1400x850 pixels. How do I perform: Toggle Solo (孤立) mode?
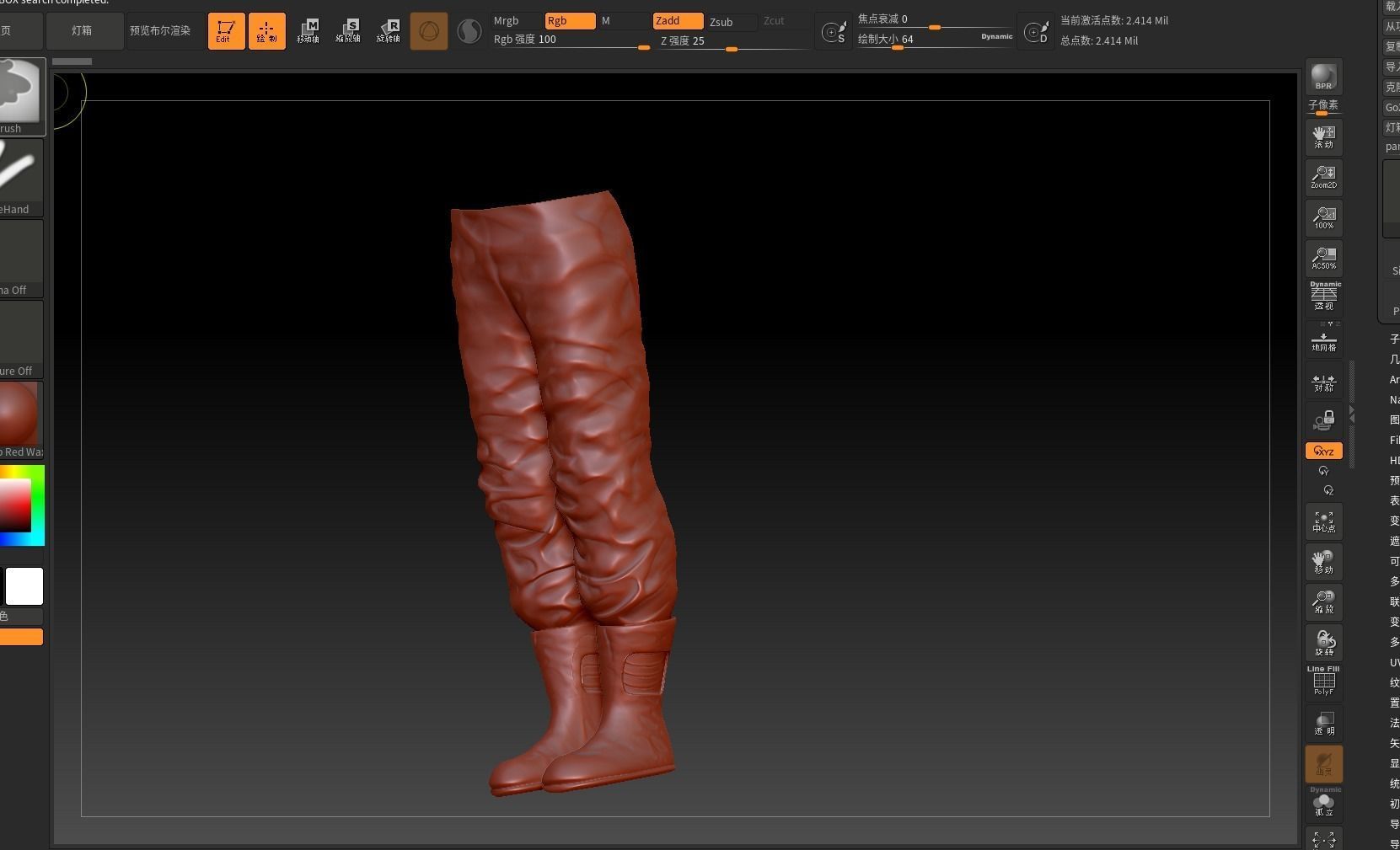pyautogui.click(x=1323, y=804)
